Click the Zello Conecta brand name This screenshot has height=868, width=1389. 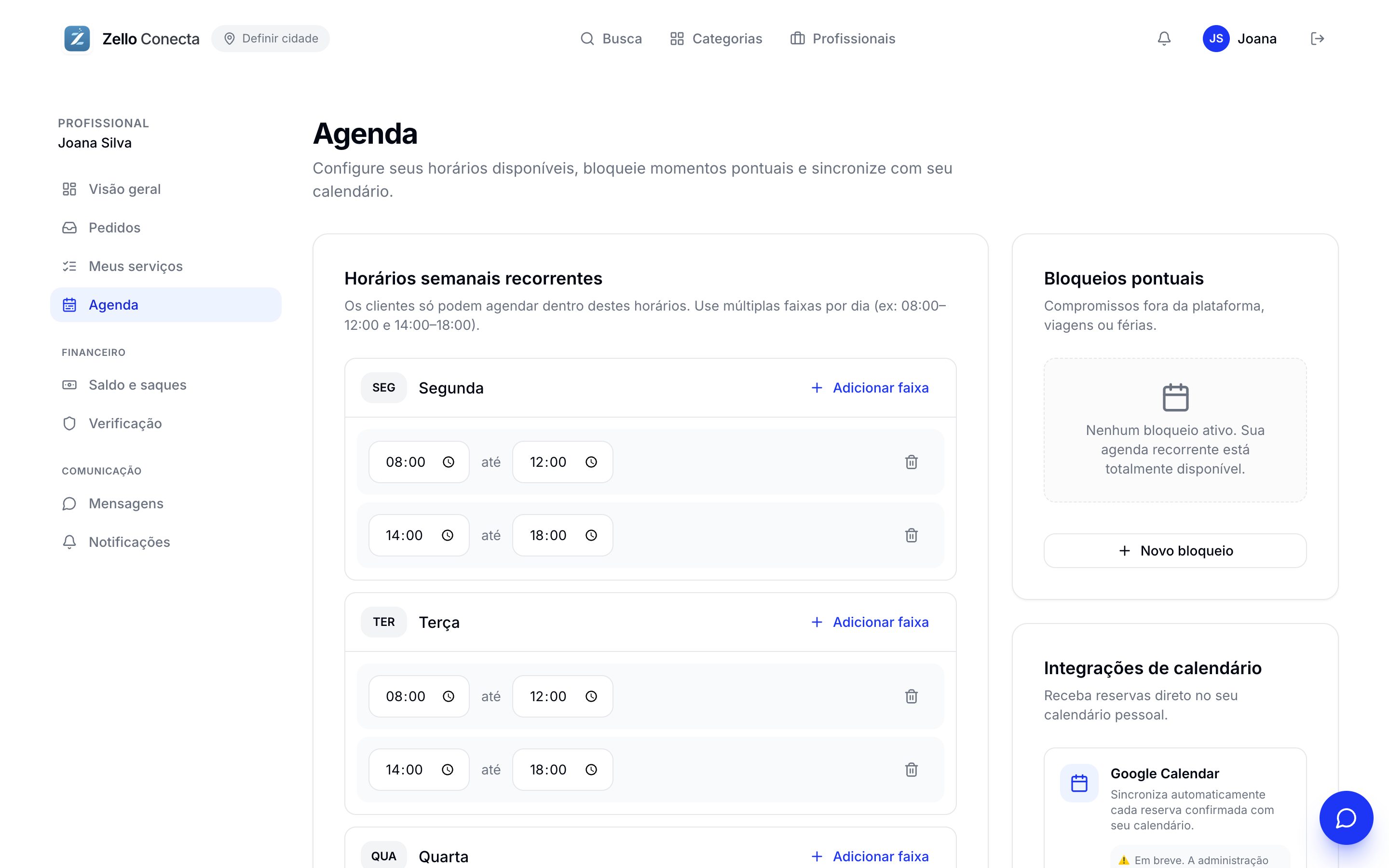(x=151, y=39)
